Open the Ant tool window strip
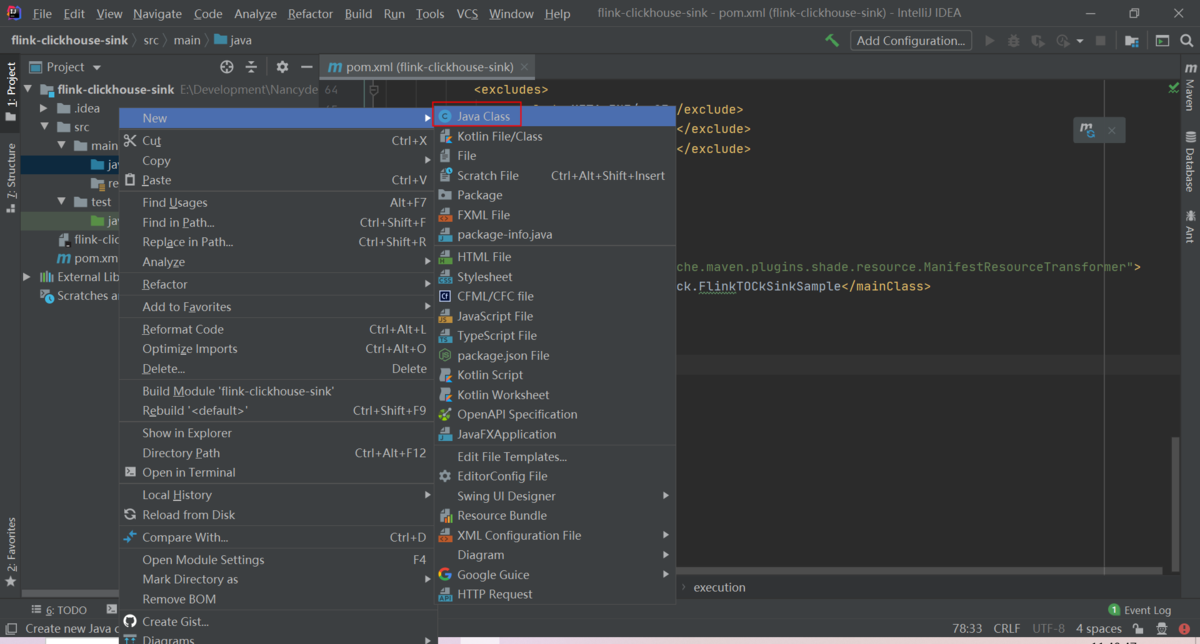The height and width of the screenshot is (644, 1200). point(1190,226)
